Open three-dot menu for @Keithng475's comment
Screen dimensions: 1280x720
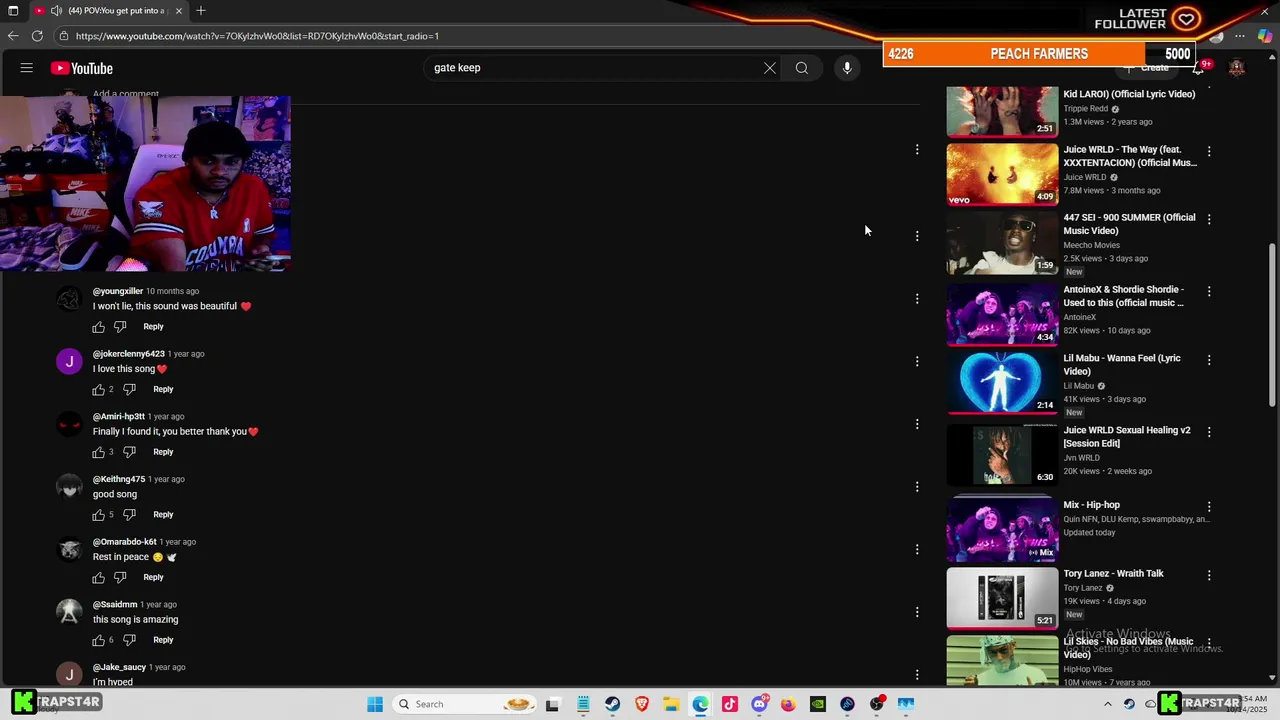(x=917, y=487)
